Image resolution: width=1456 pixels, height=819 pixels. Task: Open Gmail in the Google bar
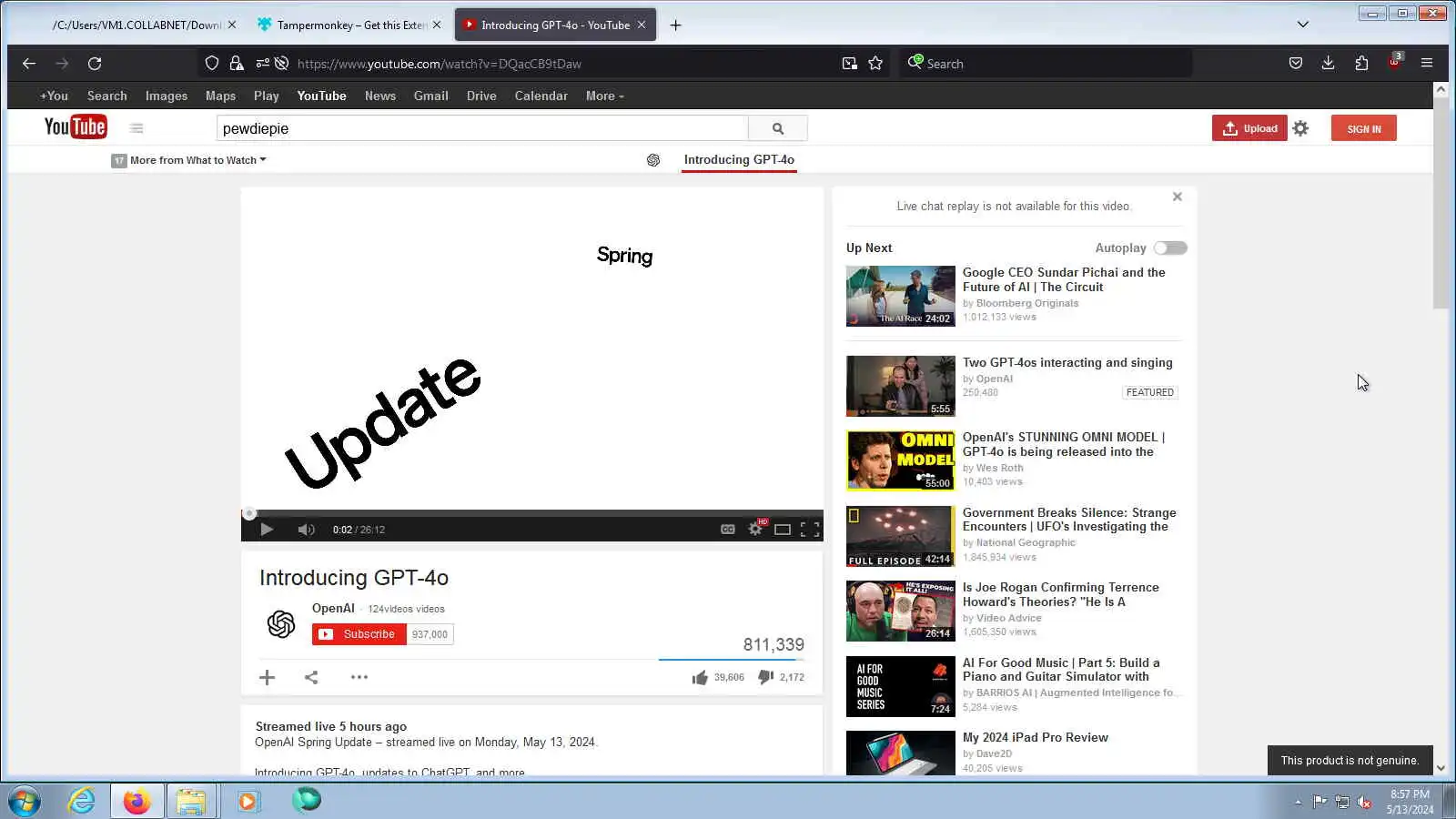click(x=430, y=96)
